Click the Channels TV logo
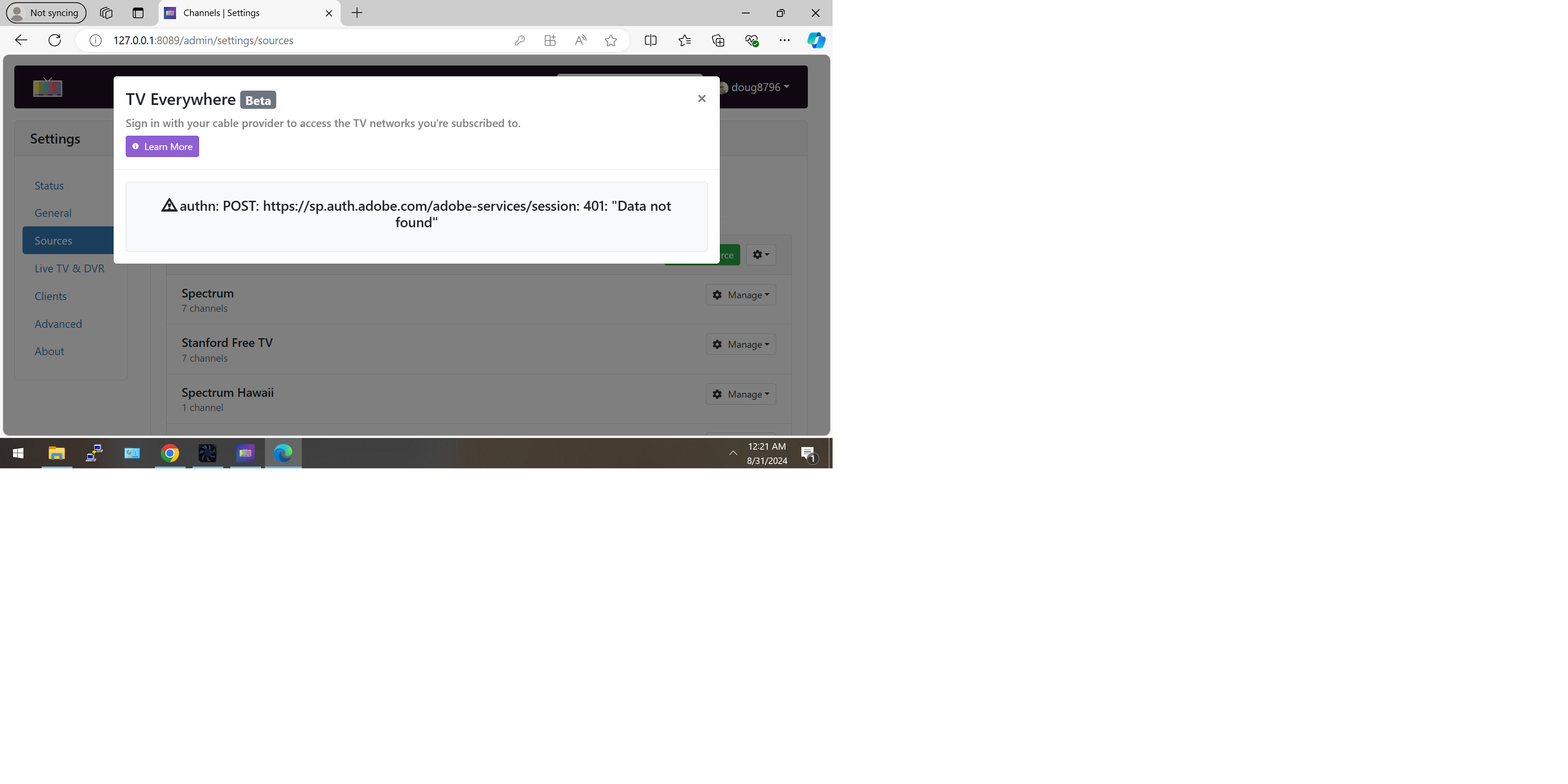This screenshot has width=1568, height=784. (x=47, y=88)
